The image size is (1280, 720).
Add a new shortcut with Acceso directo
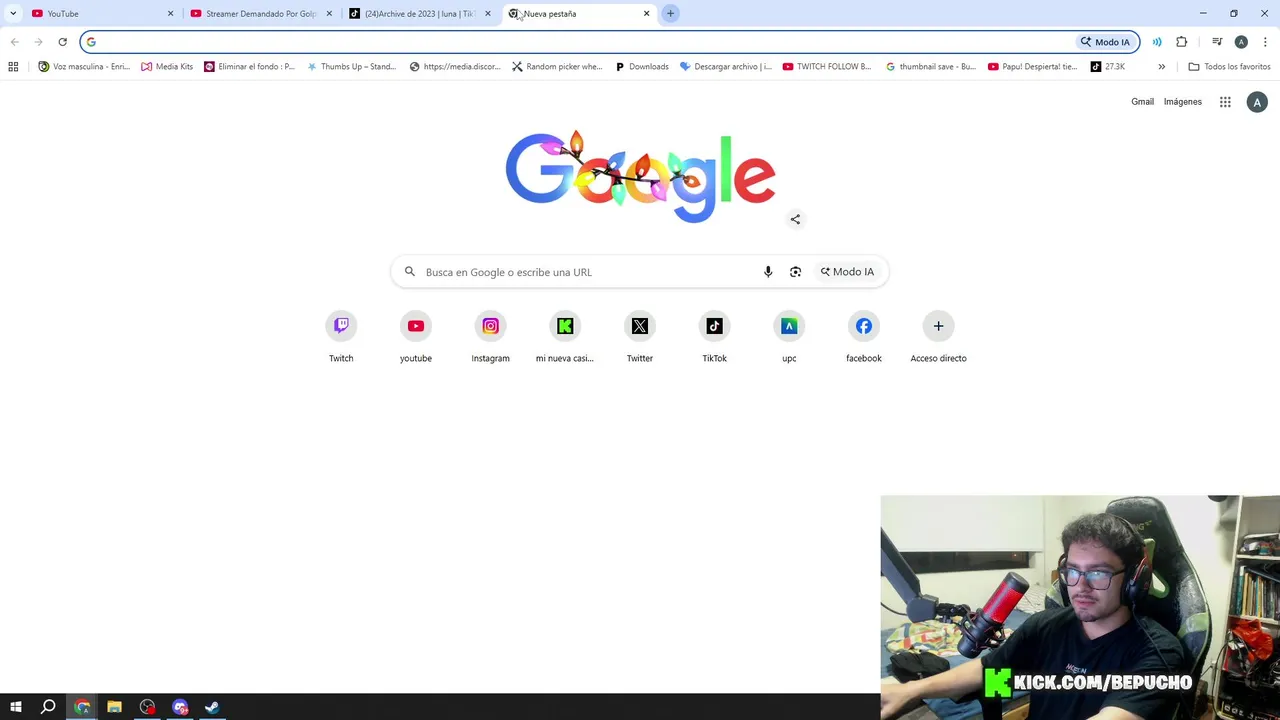tap(938, 338)
